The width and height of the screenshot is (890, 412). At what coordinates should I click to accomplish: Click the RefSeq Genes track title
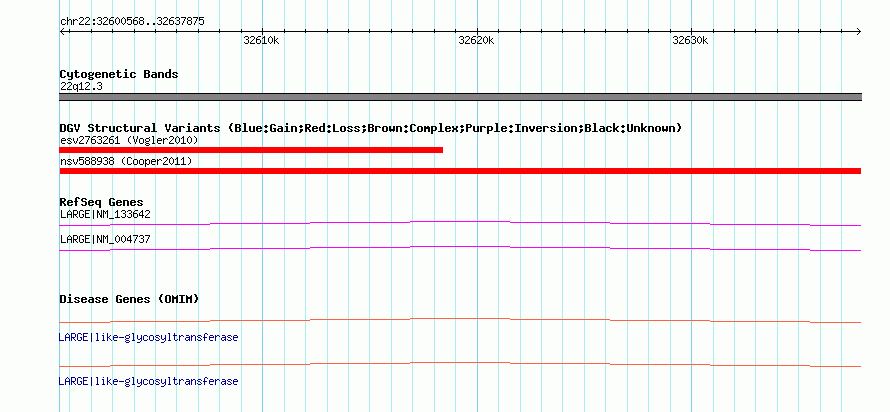pos(102,202)
